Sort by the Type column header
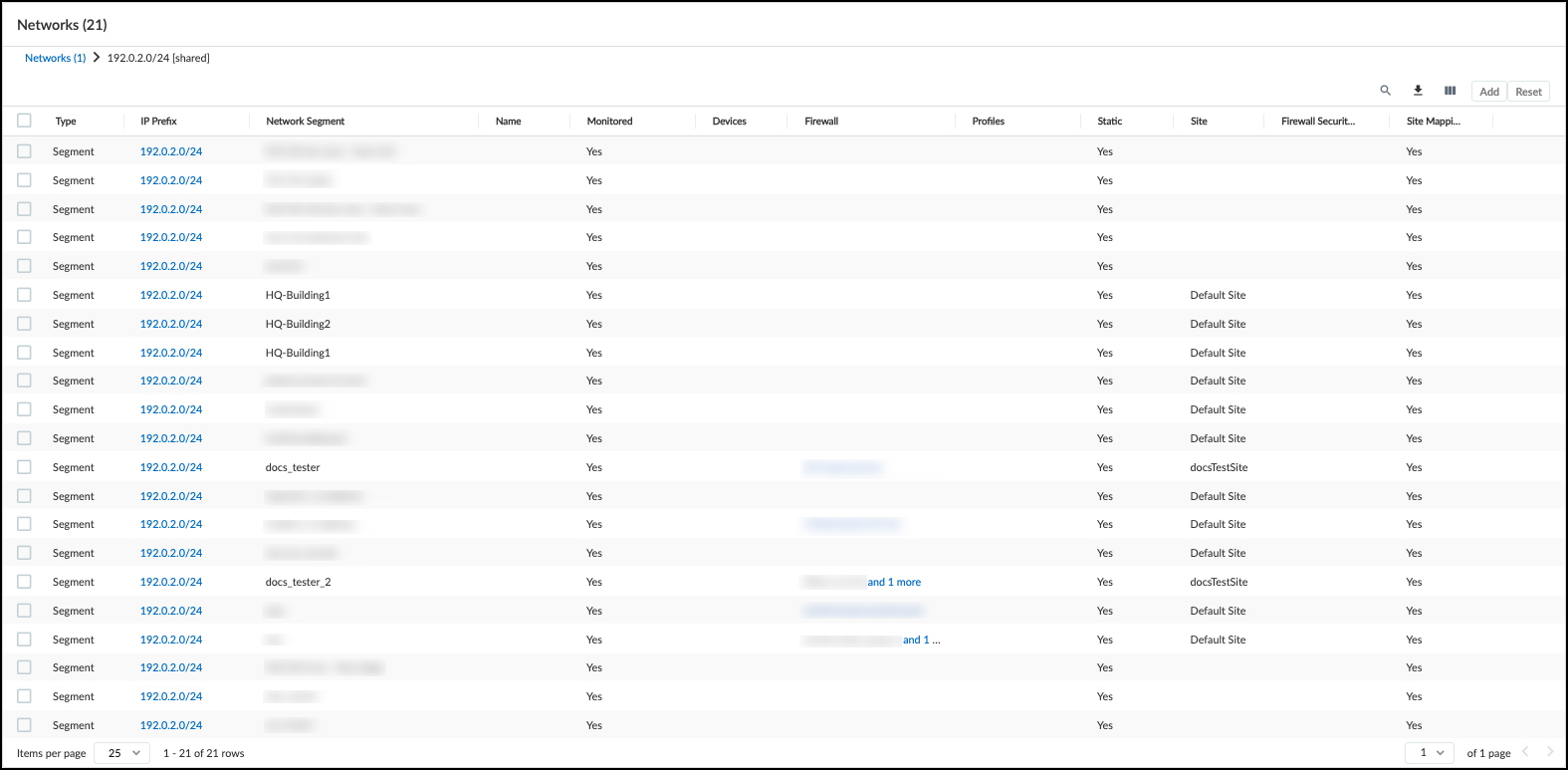 pyautogui.click(x=66, y=122)
